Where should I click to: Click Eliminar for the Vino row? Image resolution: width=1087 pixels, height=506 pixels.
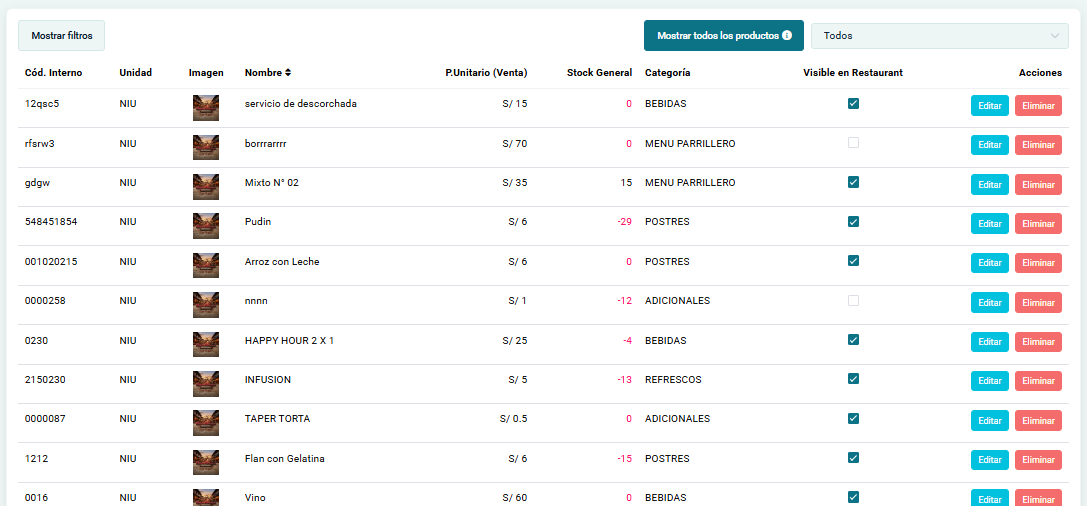point(1038,498)
